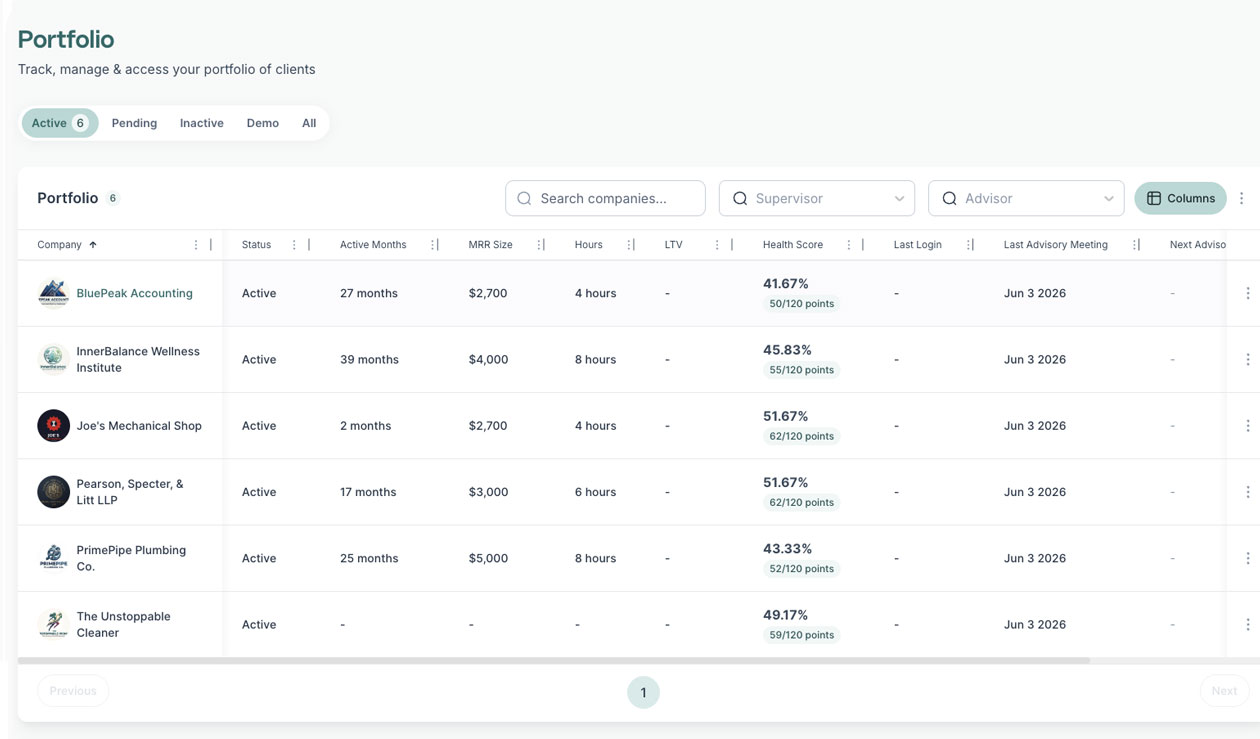
Task: Open the Columns configuration button
Action: (x=1180, y=198)
